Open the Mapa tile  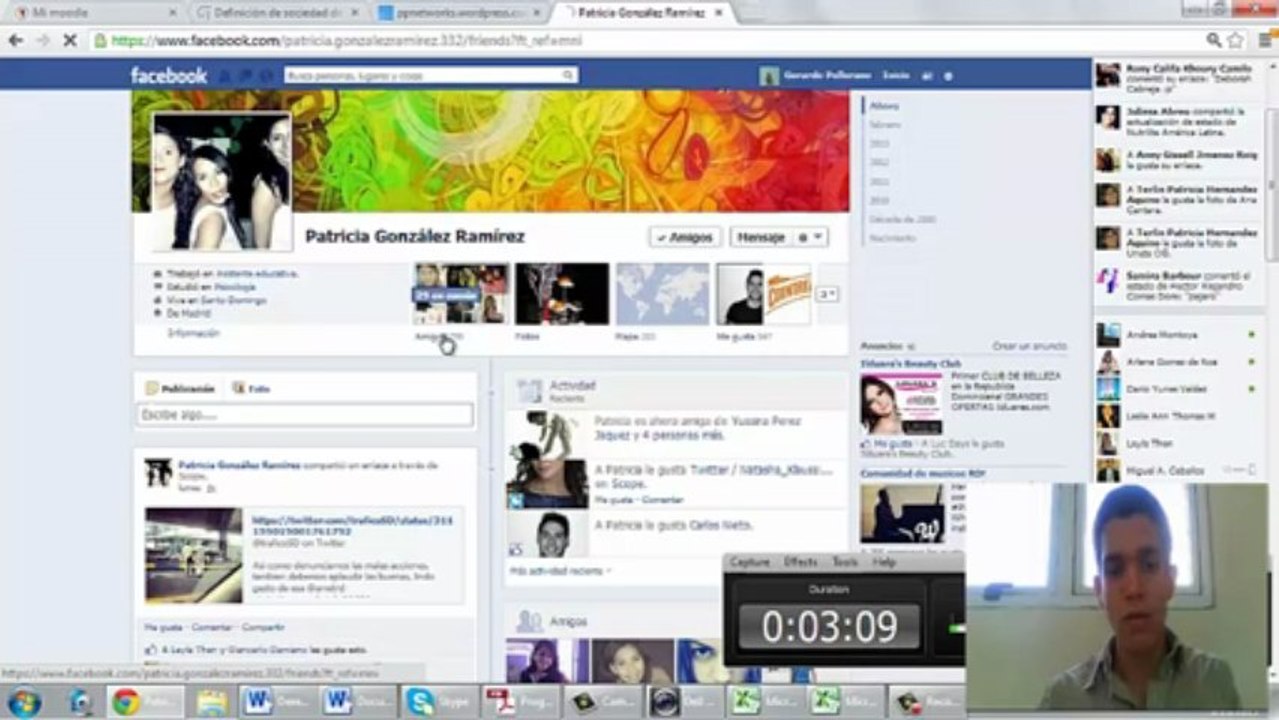coord(662,294)
